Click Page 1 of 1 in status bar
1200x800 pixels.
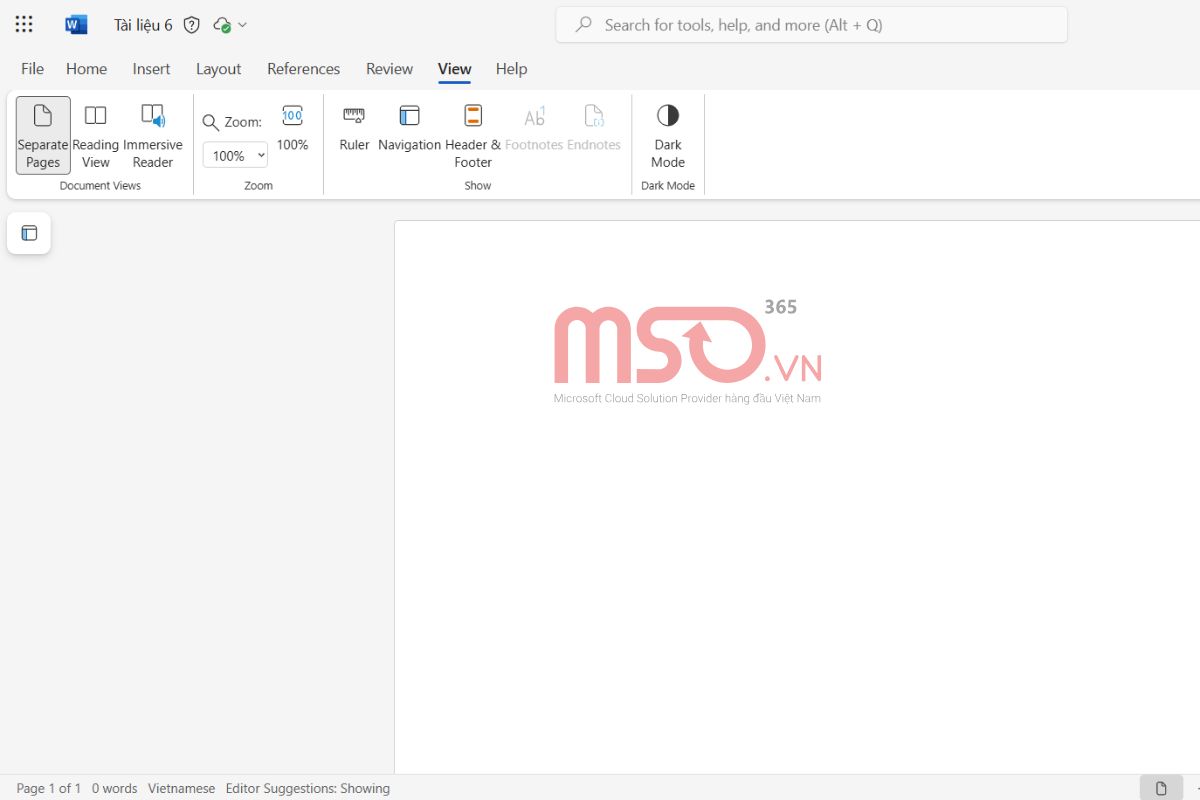point(49,788)
